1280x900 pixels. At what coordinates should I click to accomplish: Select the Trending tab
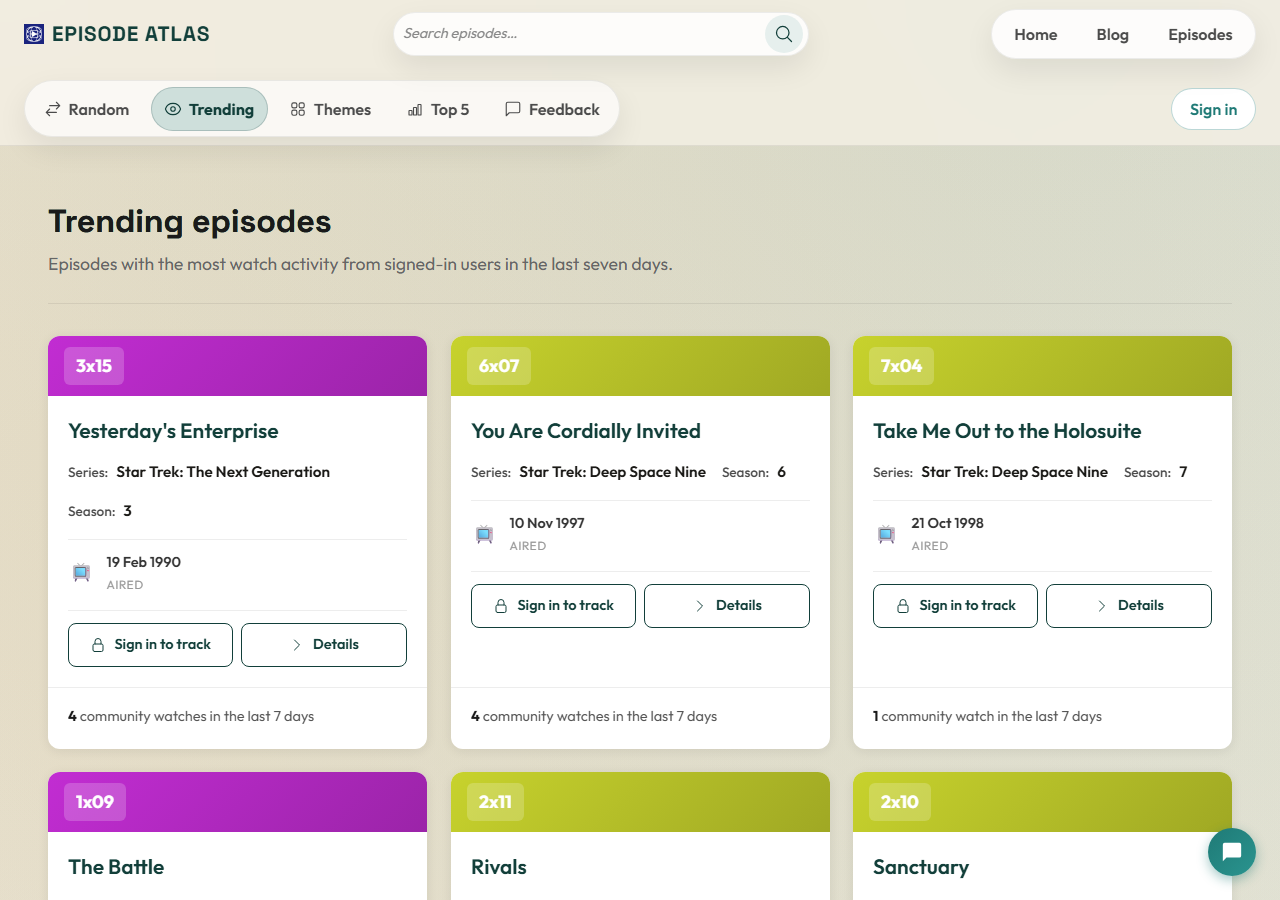(209, 110)
